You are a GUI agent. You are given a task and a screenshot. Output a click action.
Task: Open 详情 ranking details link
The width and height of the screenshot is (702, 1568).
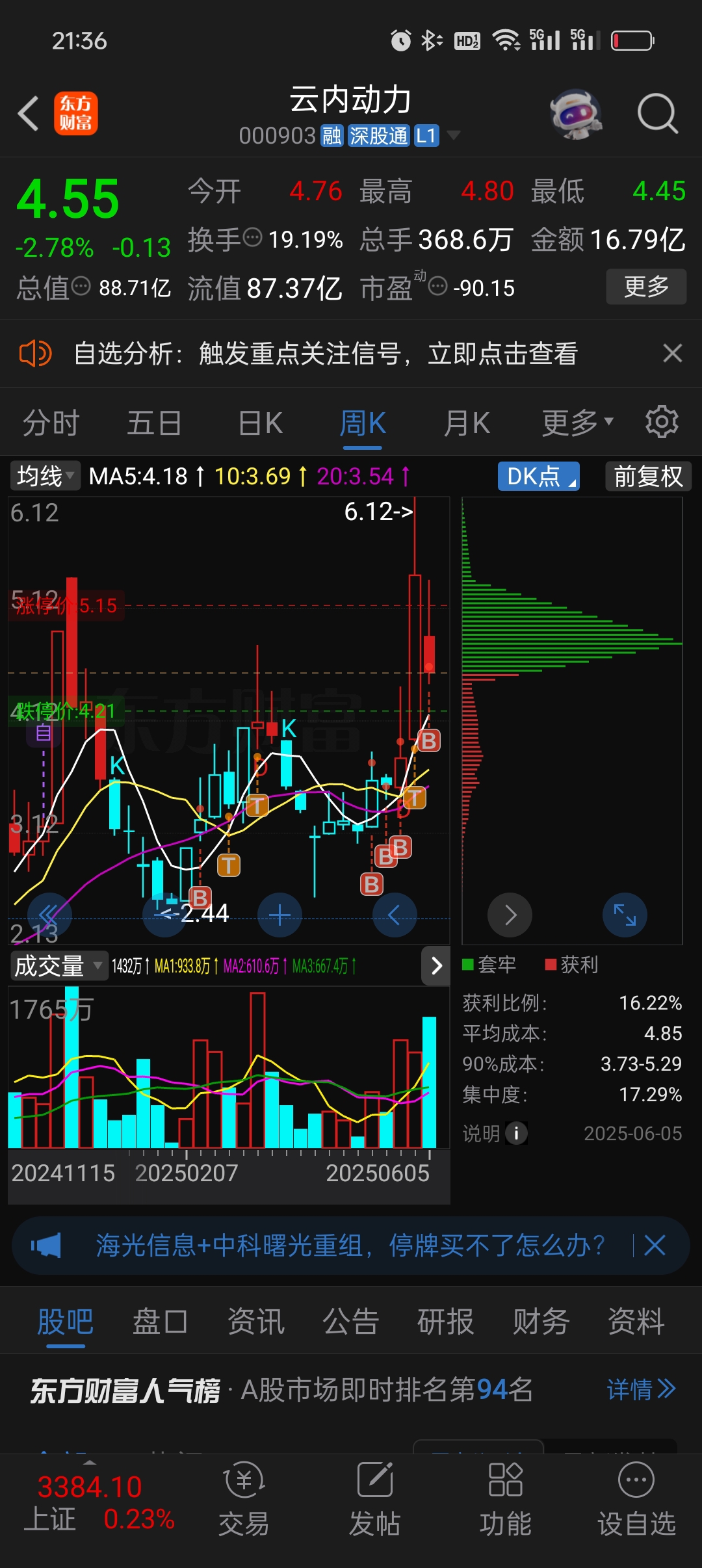(641, 1389)
